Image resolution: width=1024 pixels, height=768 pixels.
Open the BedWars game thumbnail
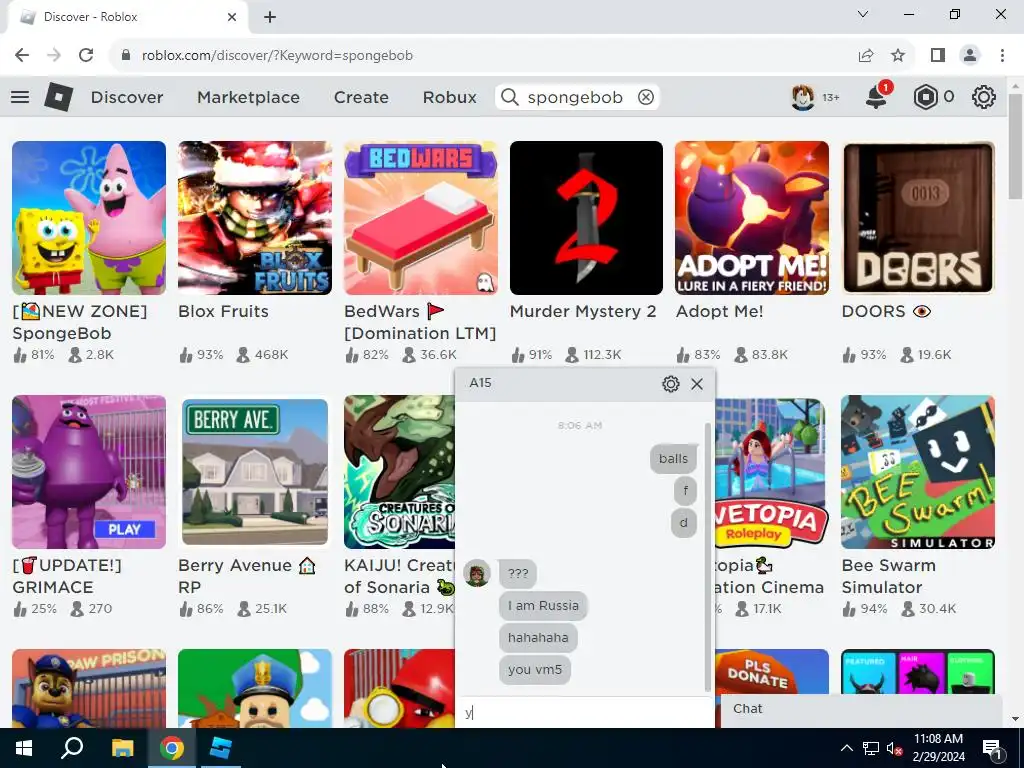421,218
